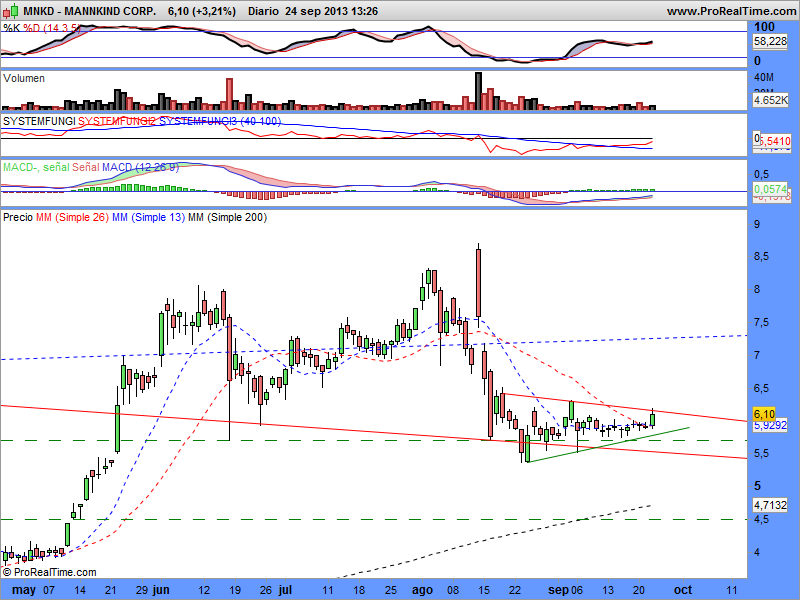
Task: Click the MM (Simple 13) legend label
Action: point(148,217)
